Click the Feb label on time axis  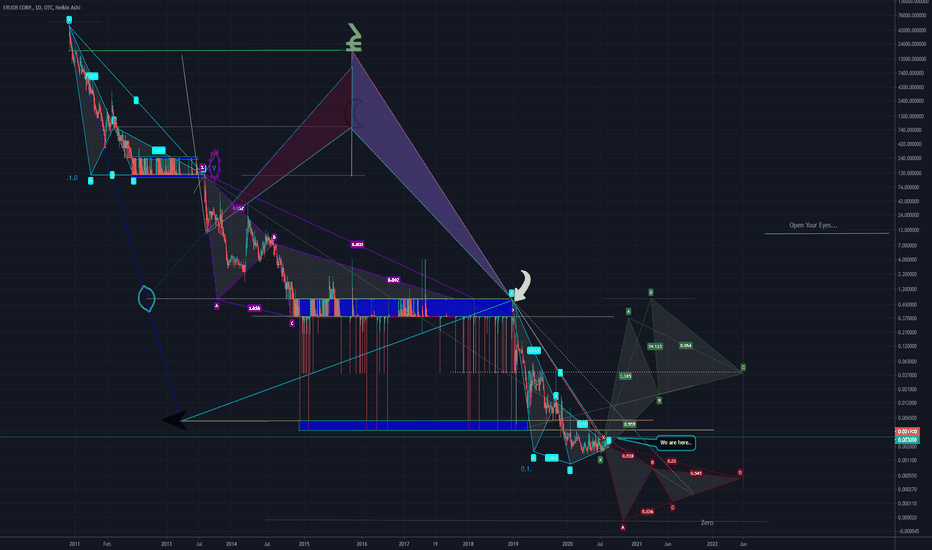click(107, 543)
